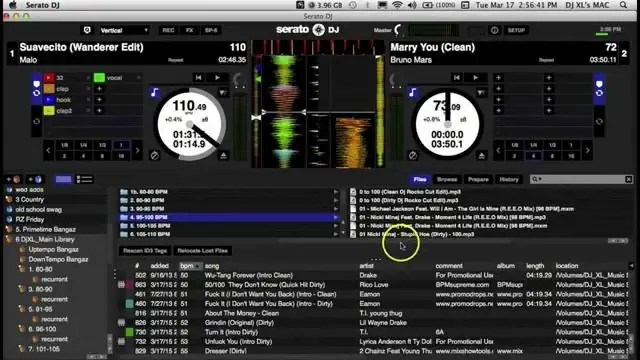The width and height of the screenshot is (640, 360).
Task: Shift auto loop sizes right on deck 2
Action: (x=587, y=151)
